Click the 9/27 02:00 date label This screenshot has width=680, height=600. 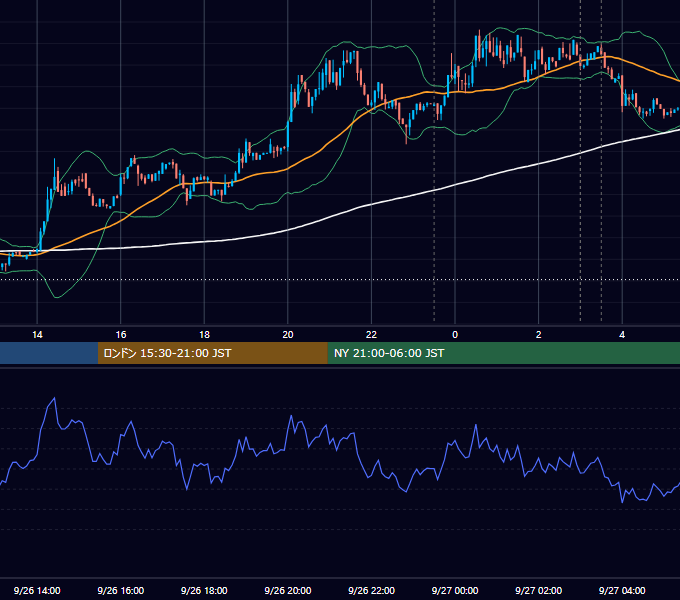[539, 590]
